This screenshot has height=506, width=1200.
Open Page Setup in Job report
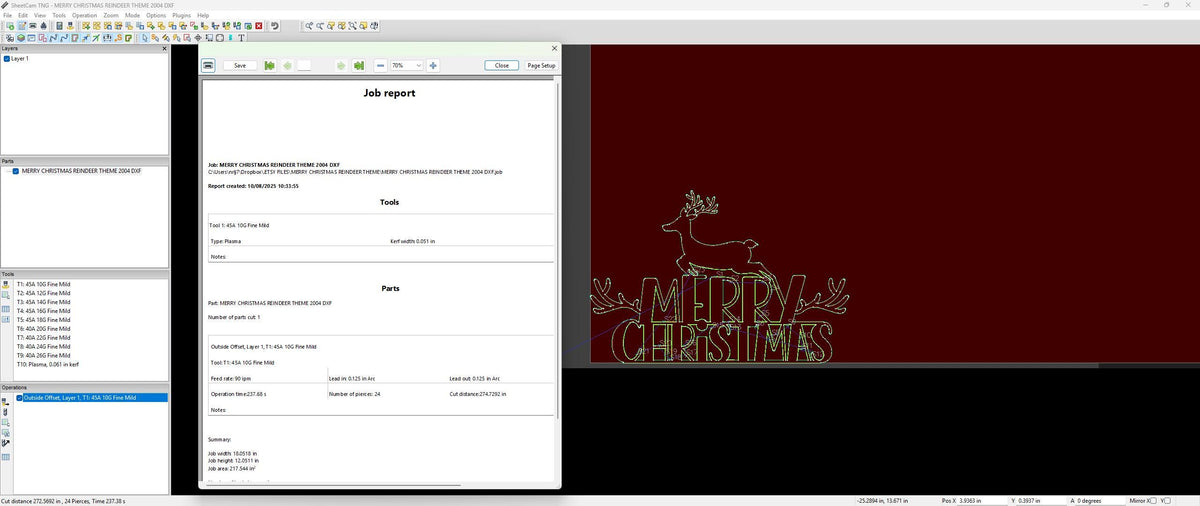541,65
